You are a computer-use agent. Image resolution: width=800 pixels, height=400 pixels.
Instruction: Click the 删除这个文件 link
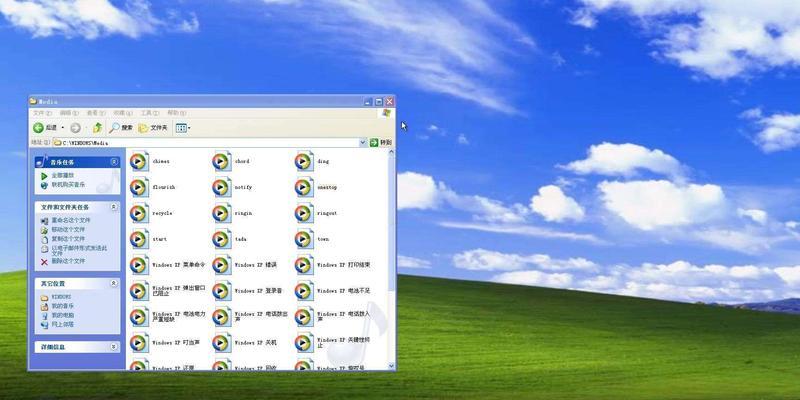[68, 261]
